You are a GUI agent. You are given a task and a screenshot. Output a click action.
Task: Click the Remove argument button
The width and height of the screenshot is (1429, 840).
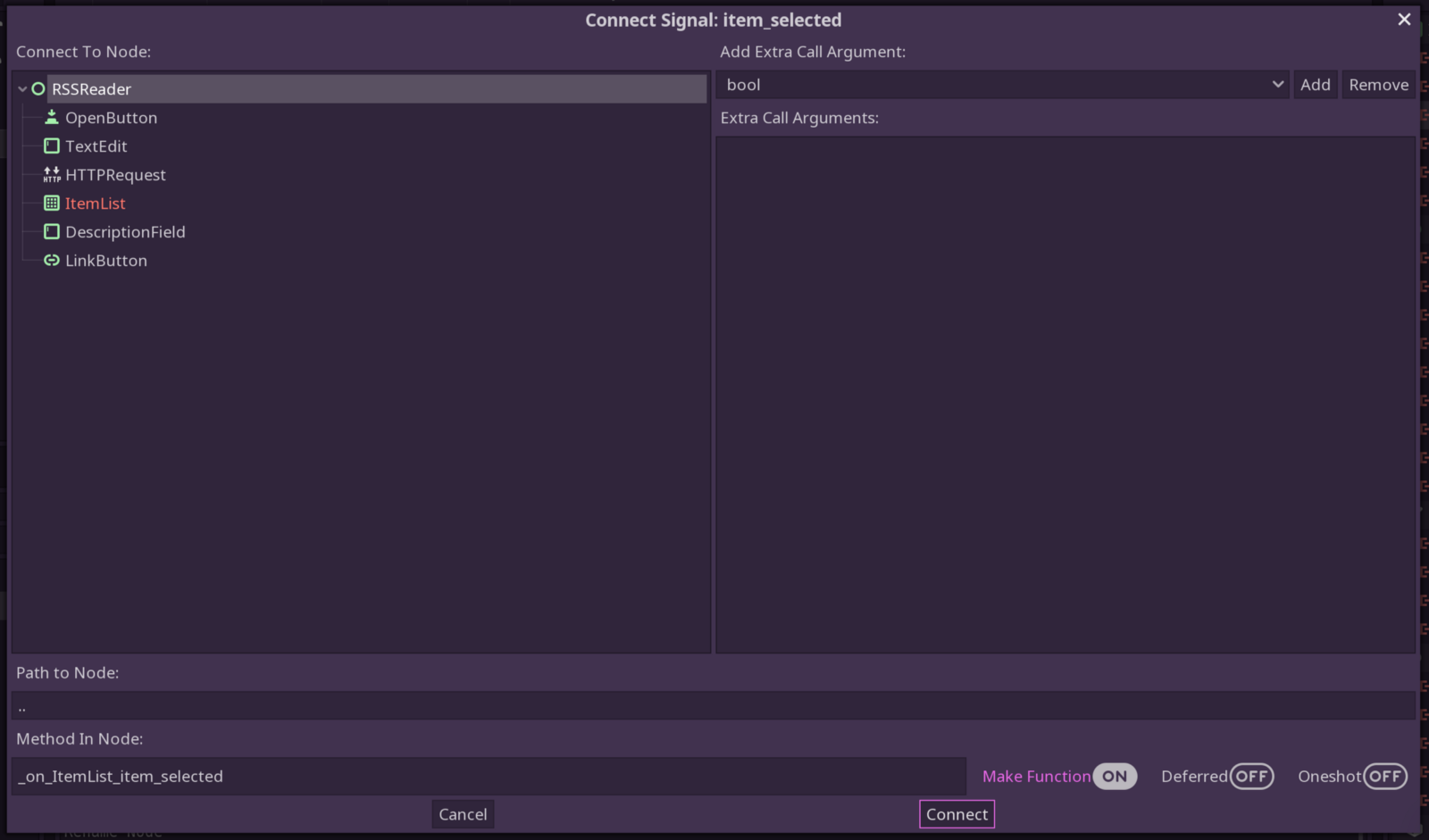1378,85
